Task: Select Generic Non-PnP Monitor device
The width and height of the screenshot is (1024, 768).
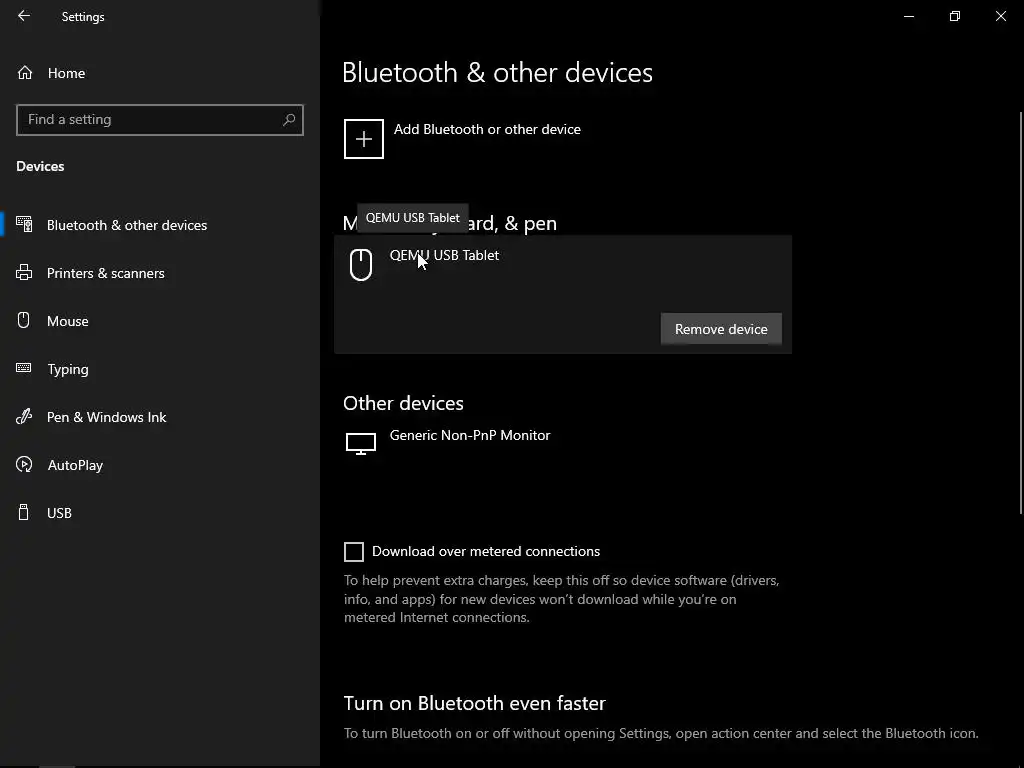Action: 447,443
